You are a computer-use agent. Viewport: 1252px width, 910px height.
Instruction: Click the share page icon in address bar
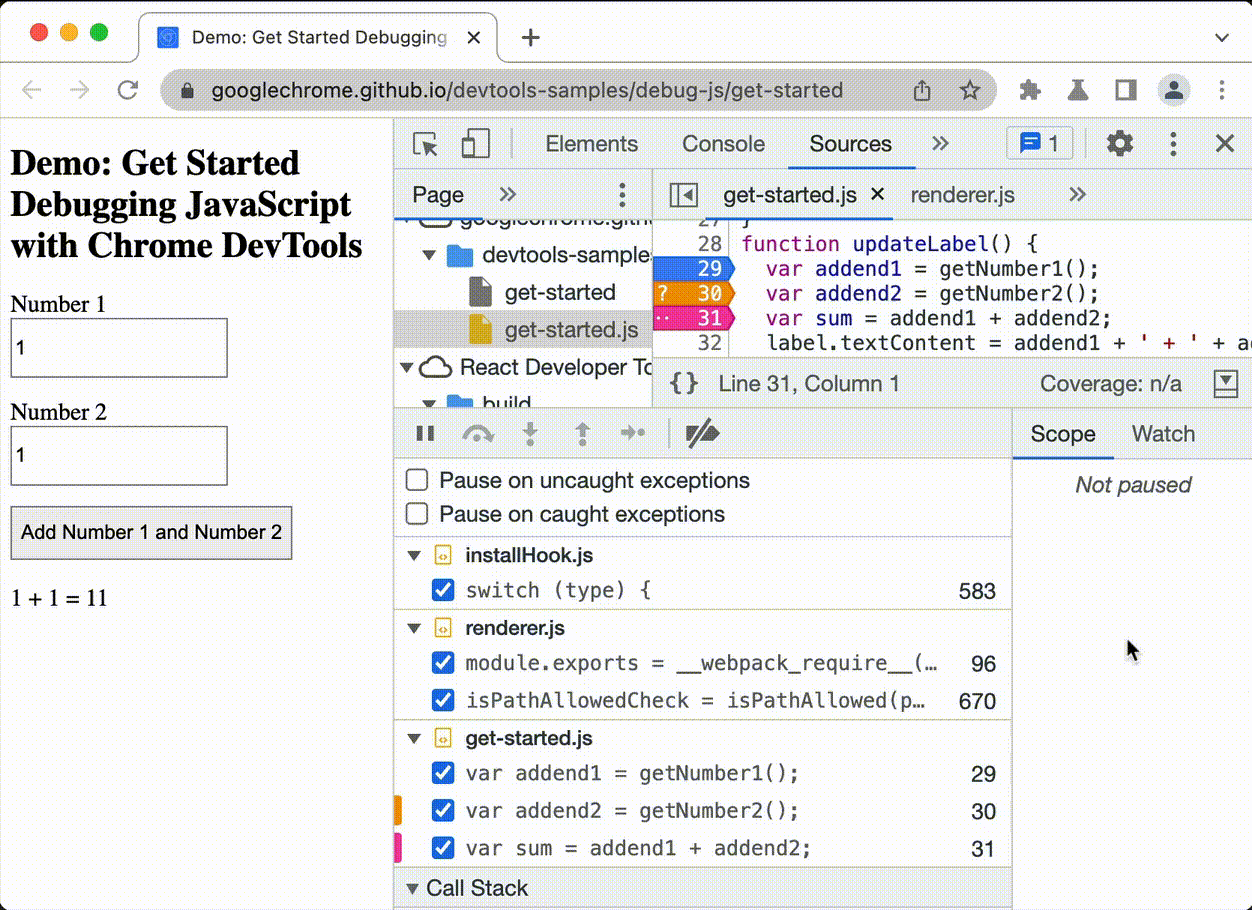[x=922, y=91]
